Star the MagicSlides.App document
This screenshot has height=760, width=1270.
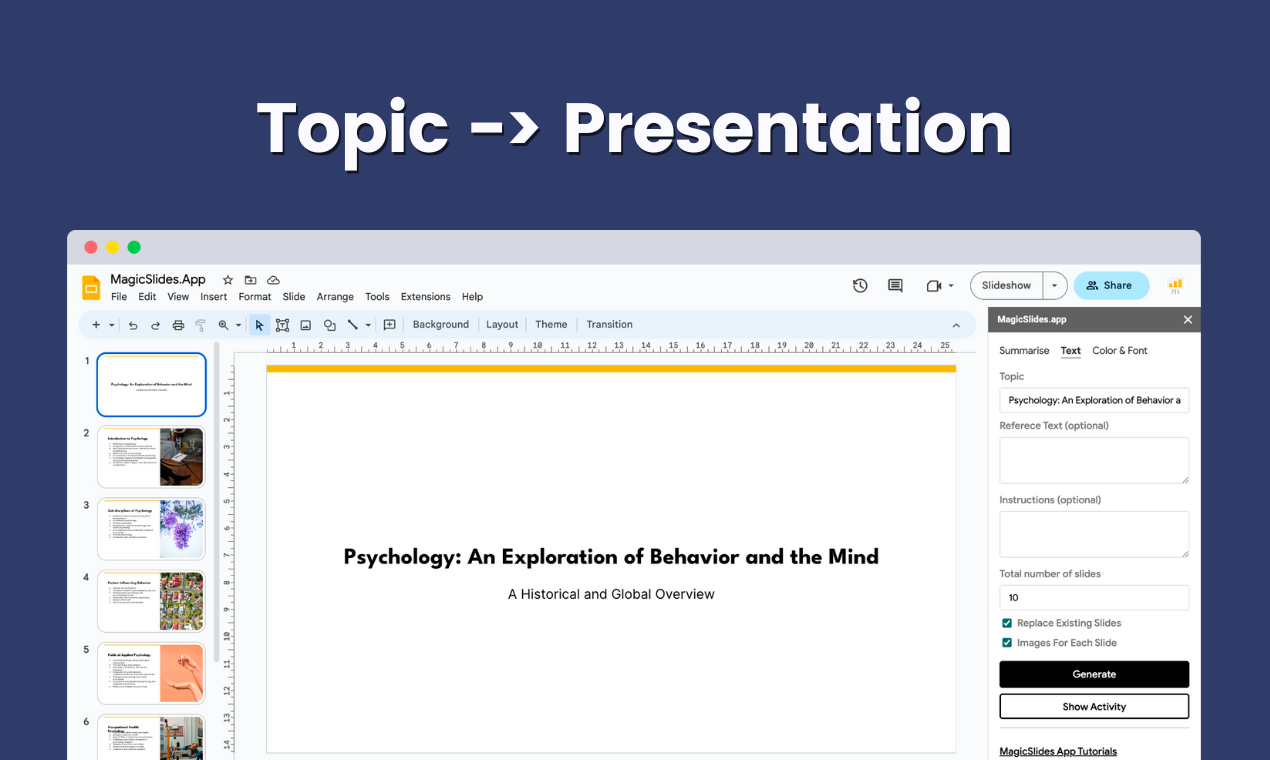tap(228, 280)
